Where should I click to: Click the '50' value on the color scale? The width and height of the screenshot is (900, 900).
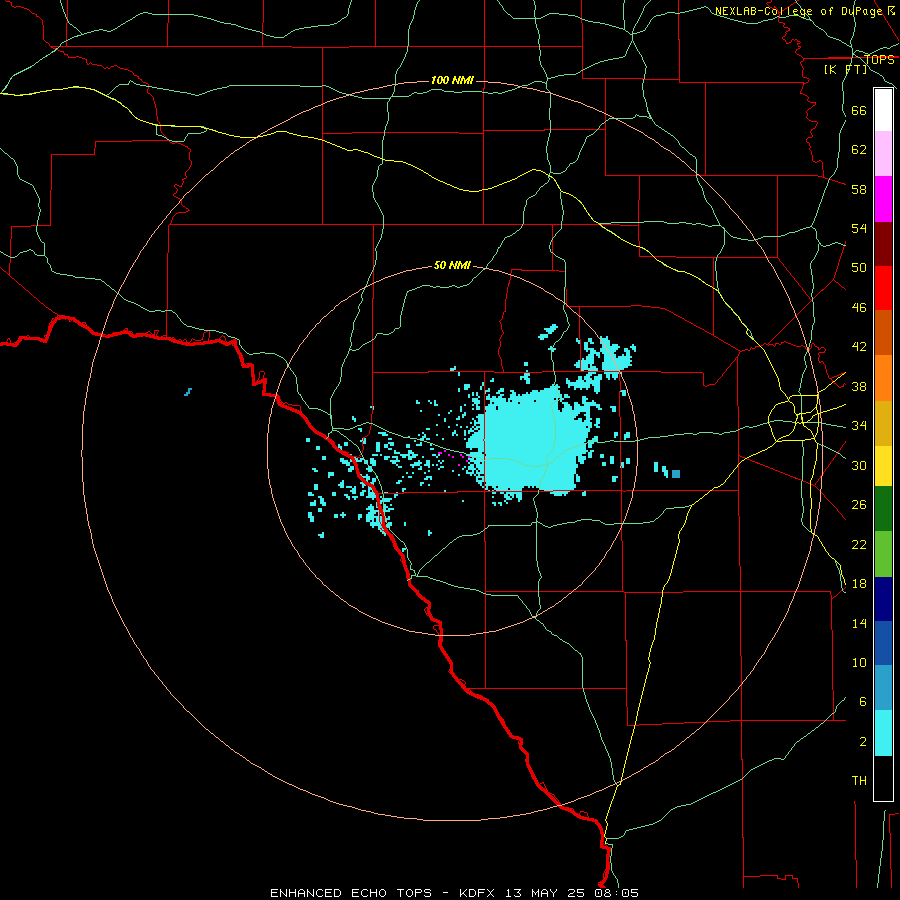click(x=859, y=267)
